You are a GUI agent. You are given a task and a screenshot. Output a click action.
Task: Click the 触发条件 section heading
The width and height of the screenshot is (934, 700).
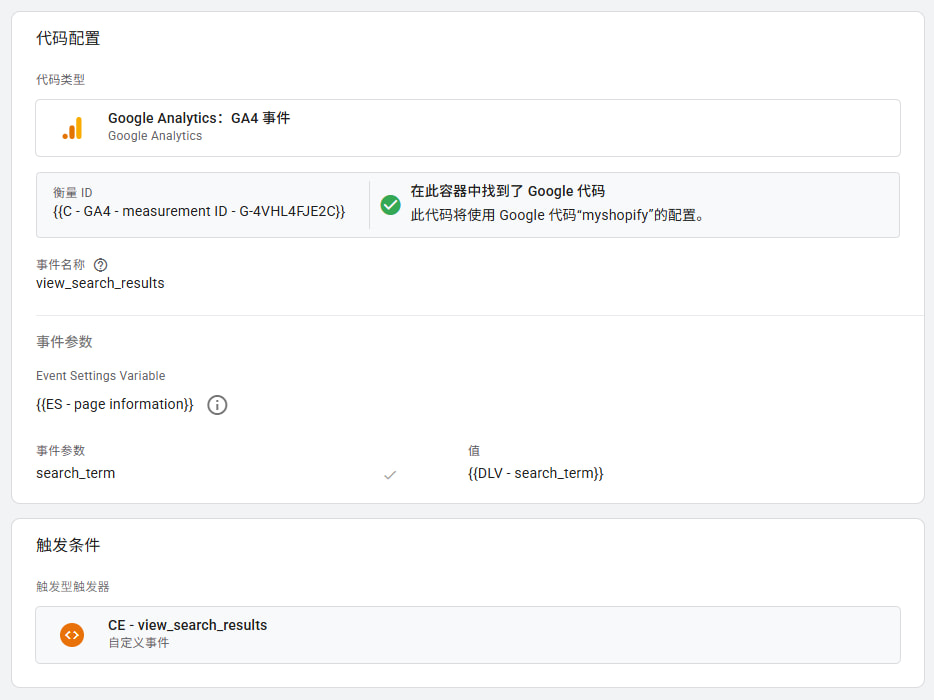click(x=68, y=545)
